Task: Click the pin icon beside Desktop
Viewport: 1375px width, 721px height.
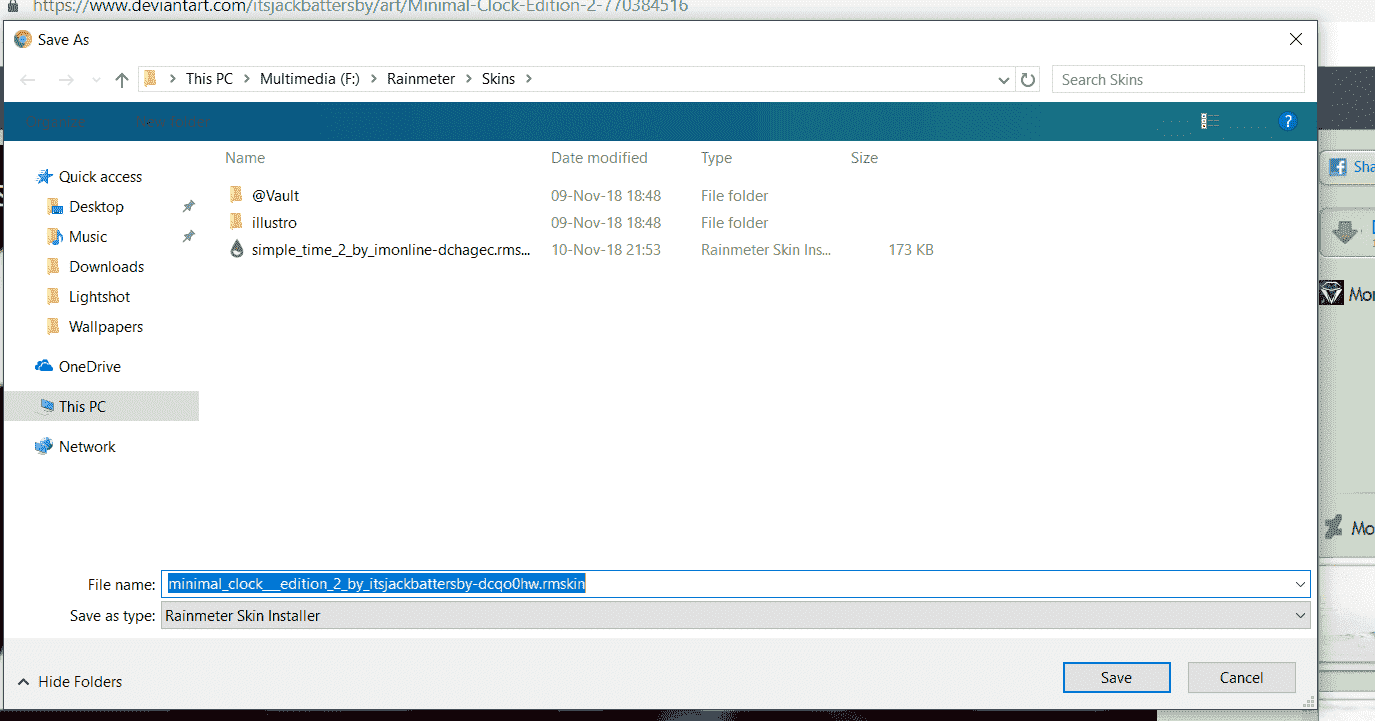Action: 188,207
